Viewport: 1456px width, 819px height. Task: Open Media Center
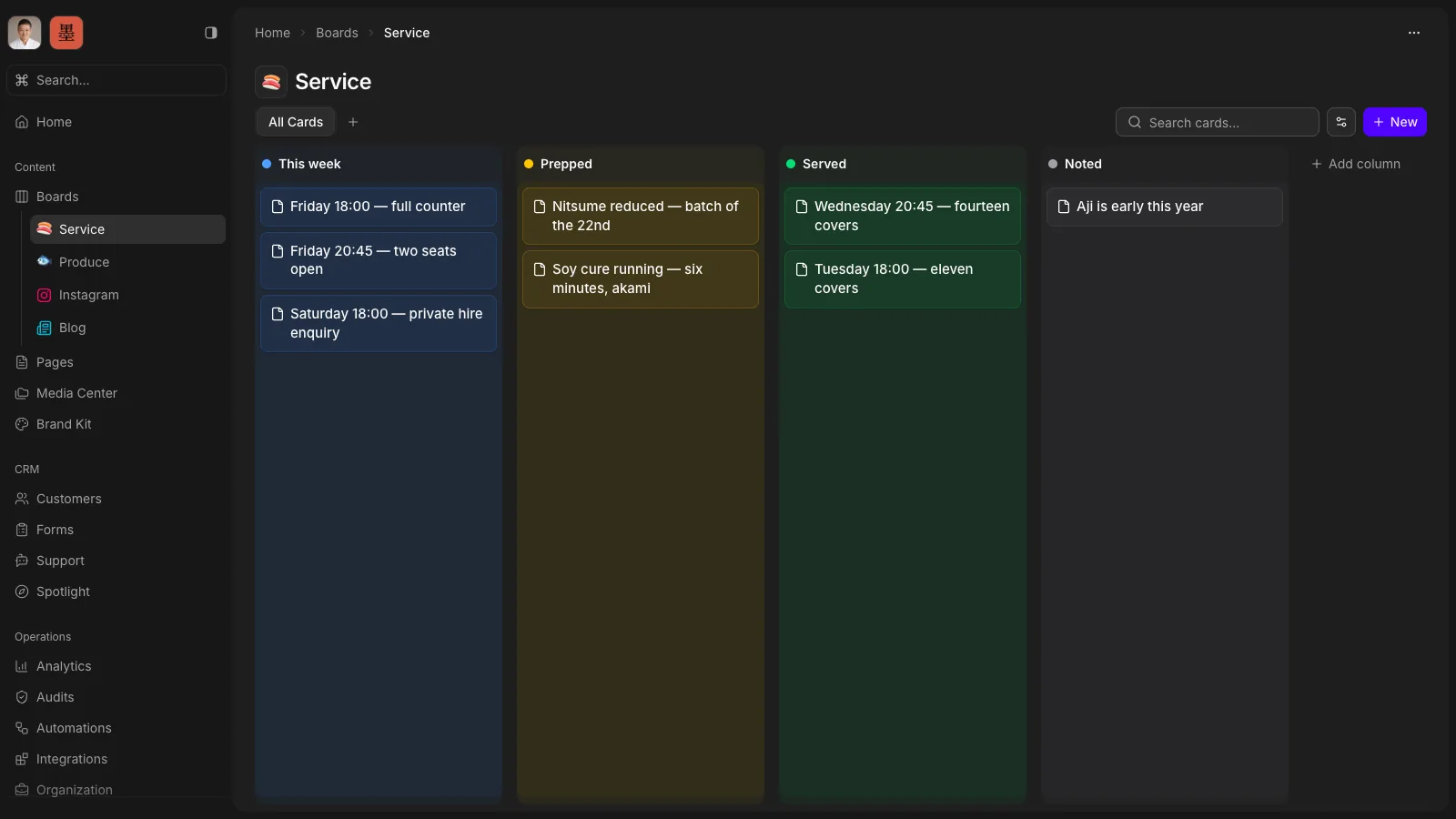coord(116,393)
